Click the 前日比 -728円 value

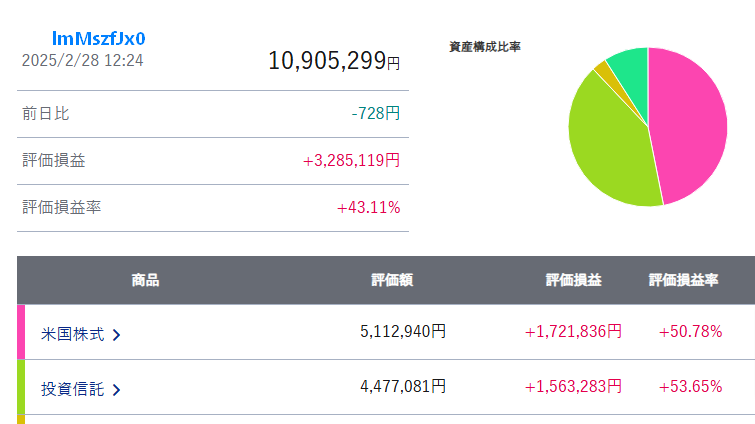375,114
